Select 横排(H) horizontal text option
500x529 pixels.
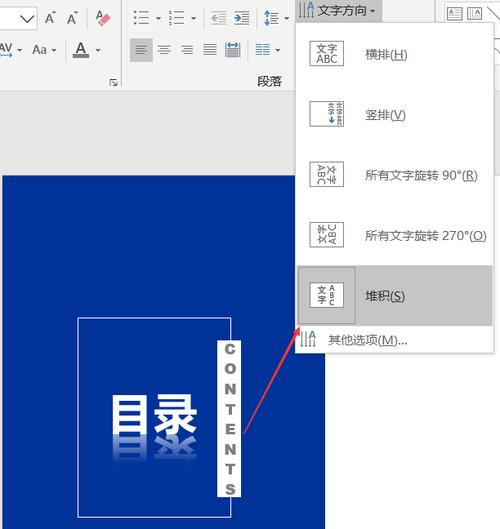click(394, 54)
